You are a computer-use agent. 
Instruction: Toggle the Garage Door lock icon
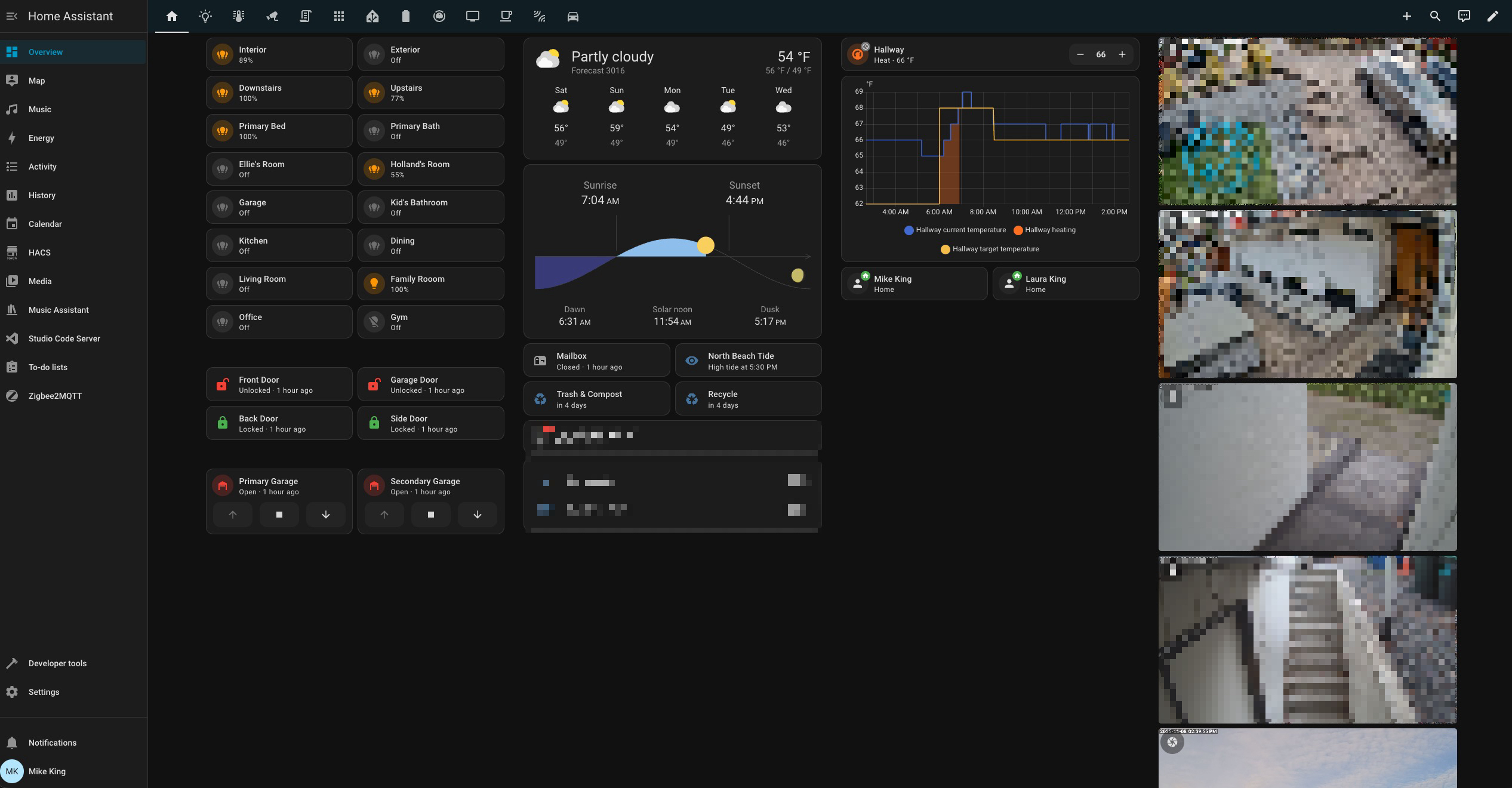[374, 384]
